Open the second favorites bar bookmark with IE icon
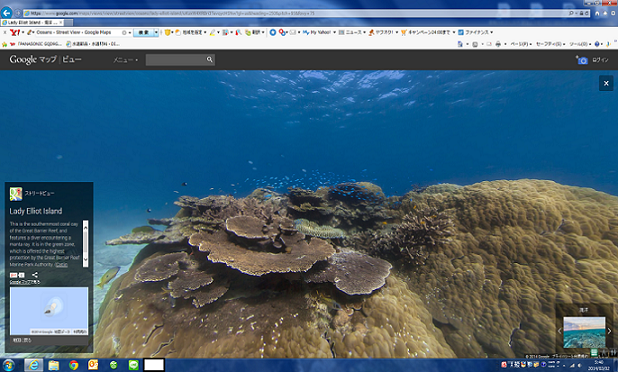Viewport: 618px width, 372px height. (93, 44)
